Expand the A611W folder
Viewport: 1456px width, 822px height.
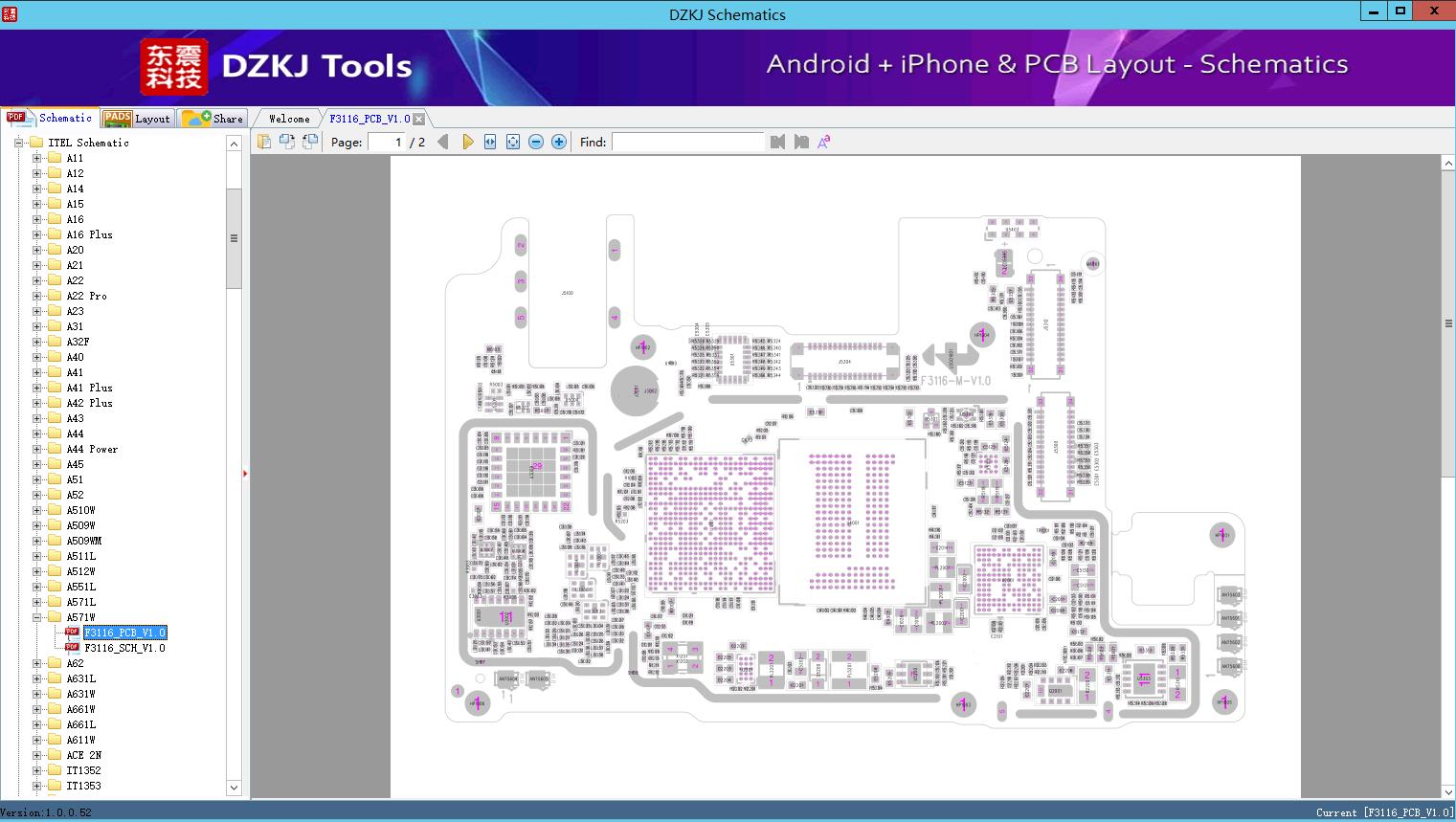coord(36,740)
